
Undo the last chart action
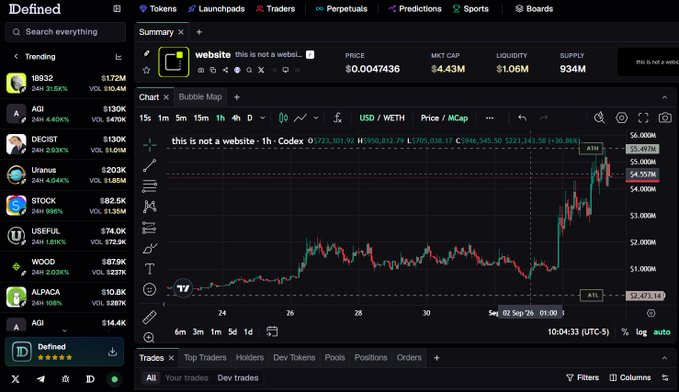(x=522, y=118)
